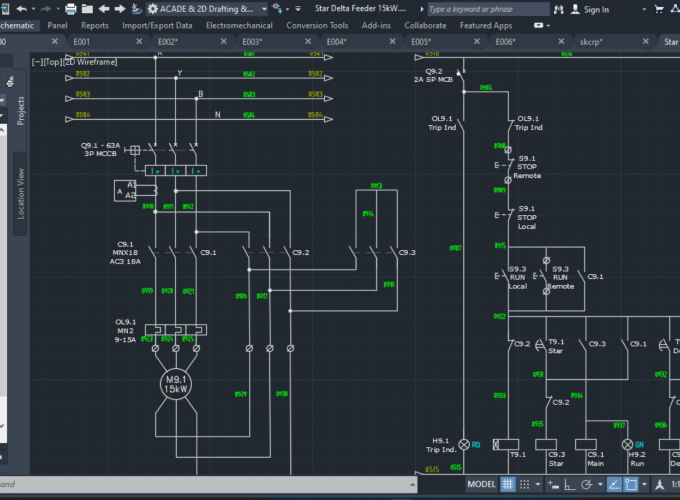Open the share icon dropdown arrow
The image size is (680, 500).
tap(287, 9)
